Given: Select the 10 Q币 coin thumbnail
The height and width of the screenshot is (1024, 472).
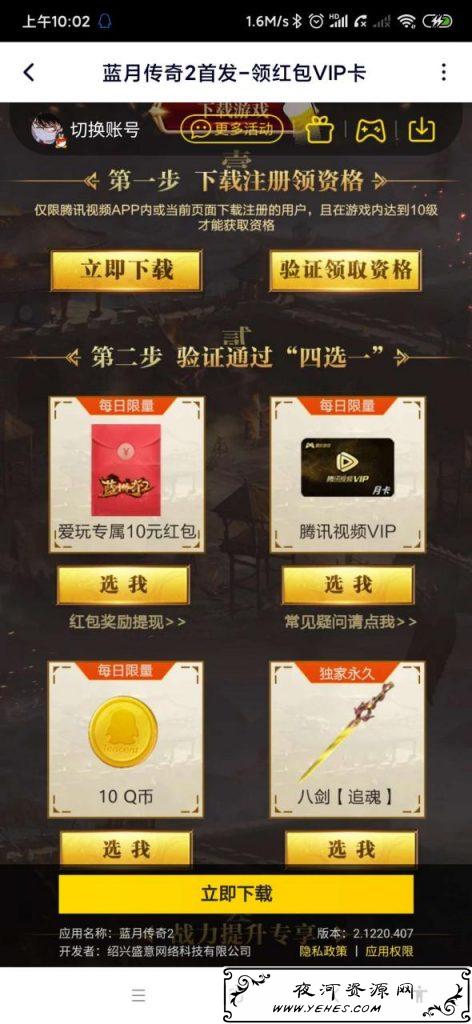Looking at the screenshot, I should [x=123, y=731].
